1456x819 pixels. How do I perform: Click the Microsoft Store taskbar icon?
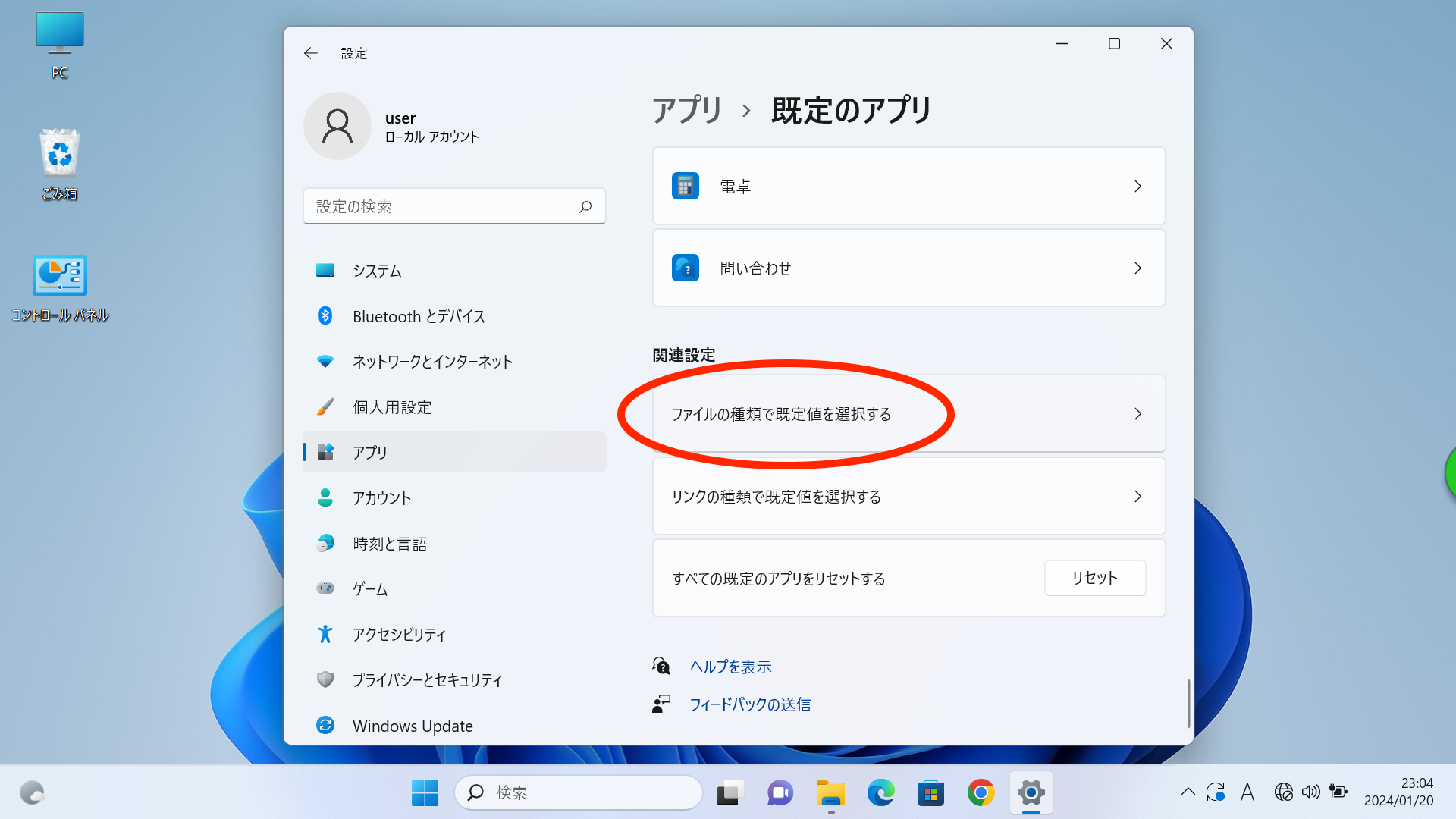pyautogui.click(x=930, y=793)
